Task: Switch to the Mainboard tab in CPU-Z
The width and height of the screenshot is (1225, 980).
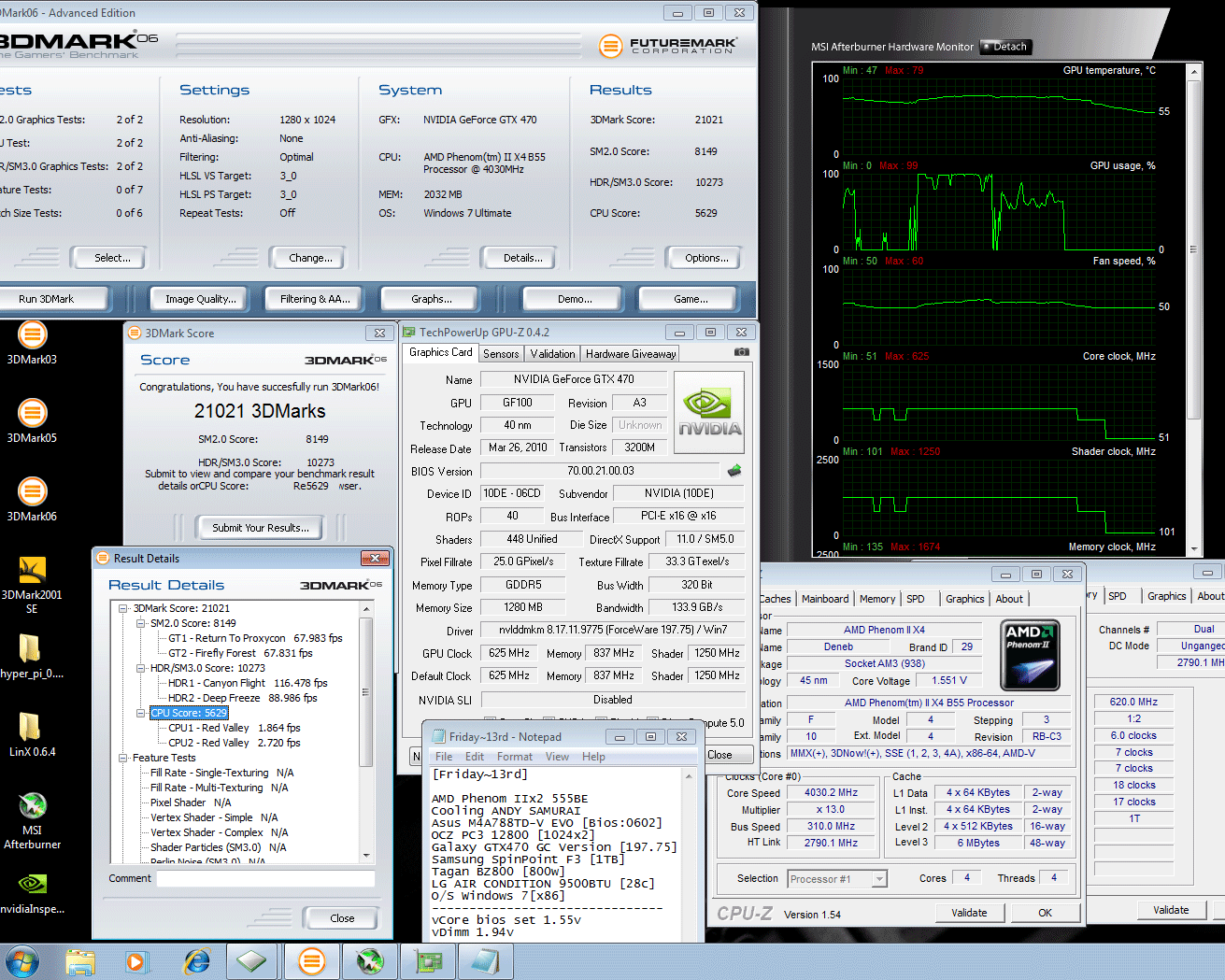Action: pyautogui.click(x=825, y=599)
